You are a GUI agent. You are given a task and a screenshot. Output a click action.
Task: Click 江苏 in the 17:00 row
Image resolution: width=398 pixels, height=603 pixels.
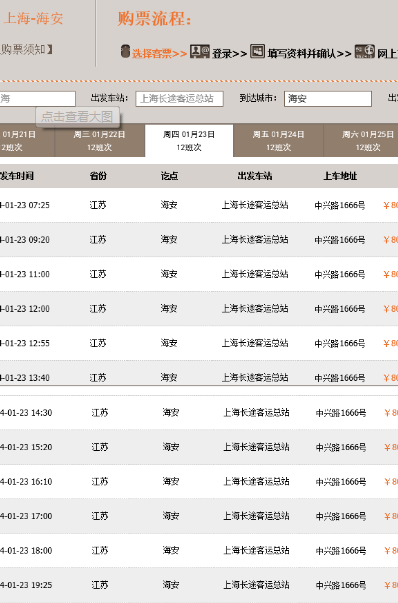pyautogui.click(x=100, y=516)
